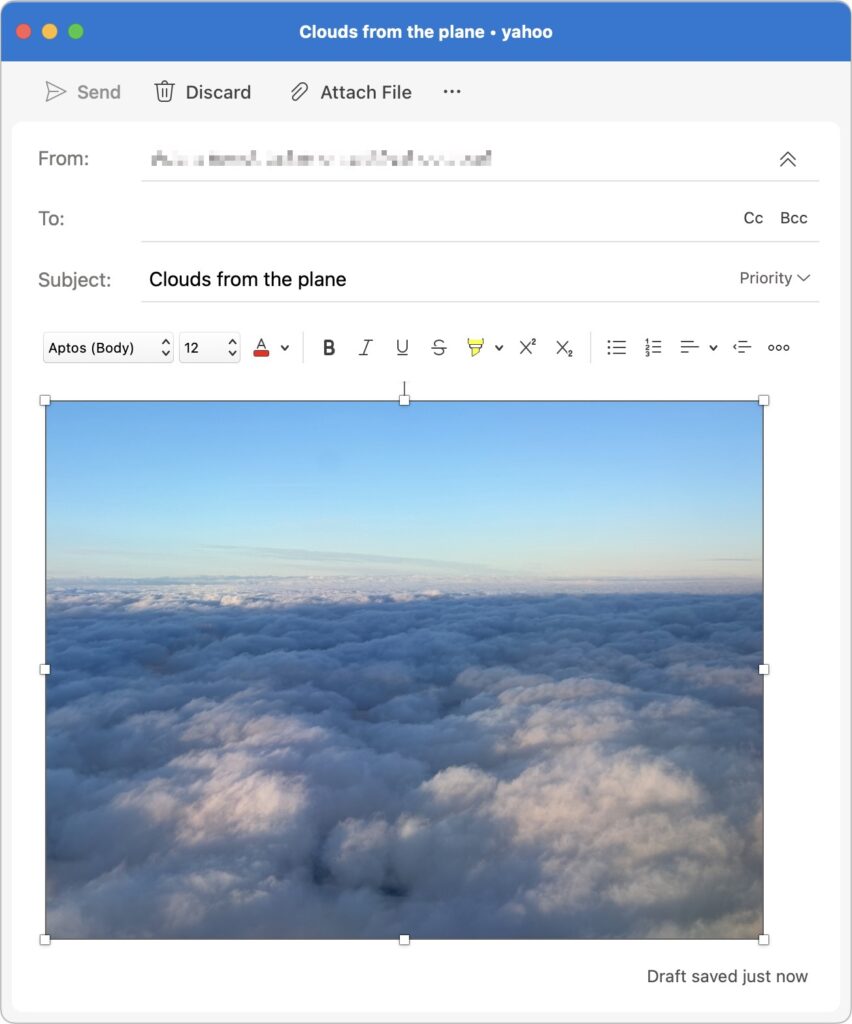Apply subscript formatting
852x1024 pixels.
tap(564, 348)
